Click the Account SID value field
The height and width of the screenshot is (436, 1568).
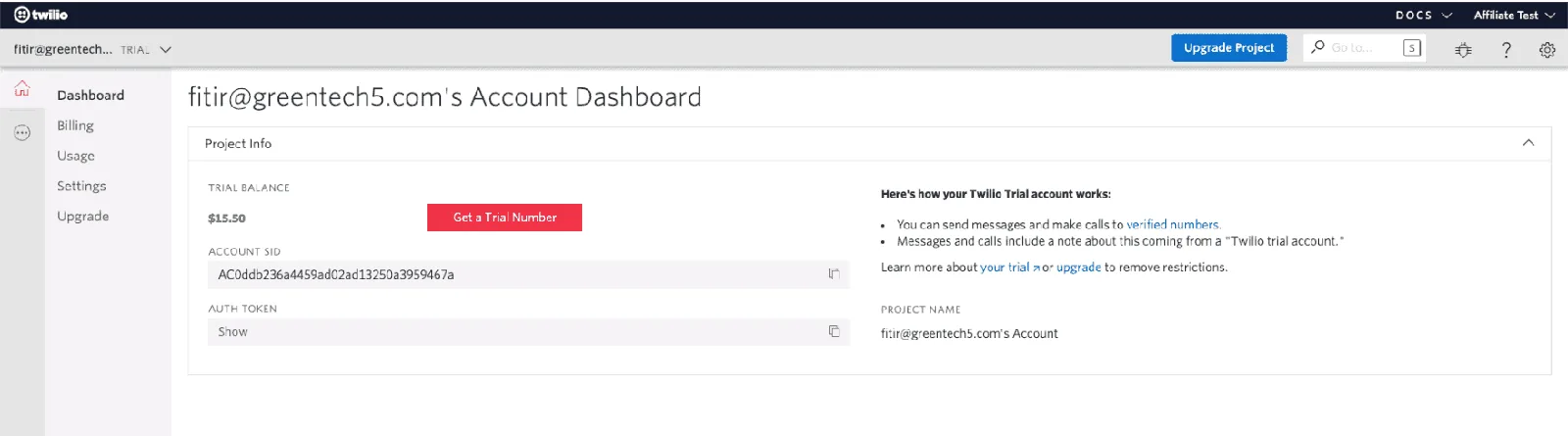pos(528,274)
